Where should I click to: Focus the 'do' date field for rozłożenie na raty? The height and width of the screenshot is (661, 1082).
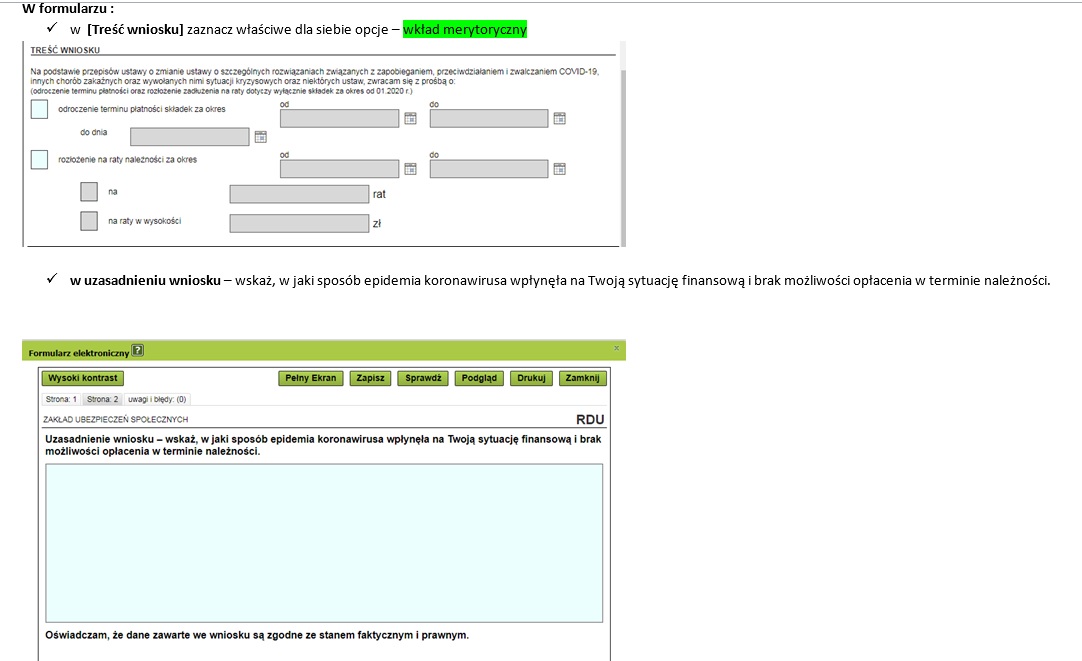(489, 169)
